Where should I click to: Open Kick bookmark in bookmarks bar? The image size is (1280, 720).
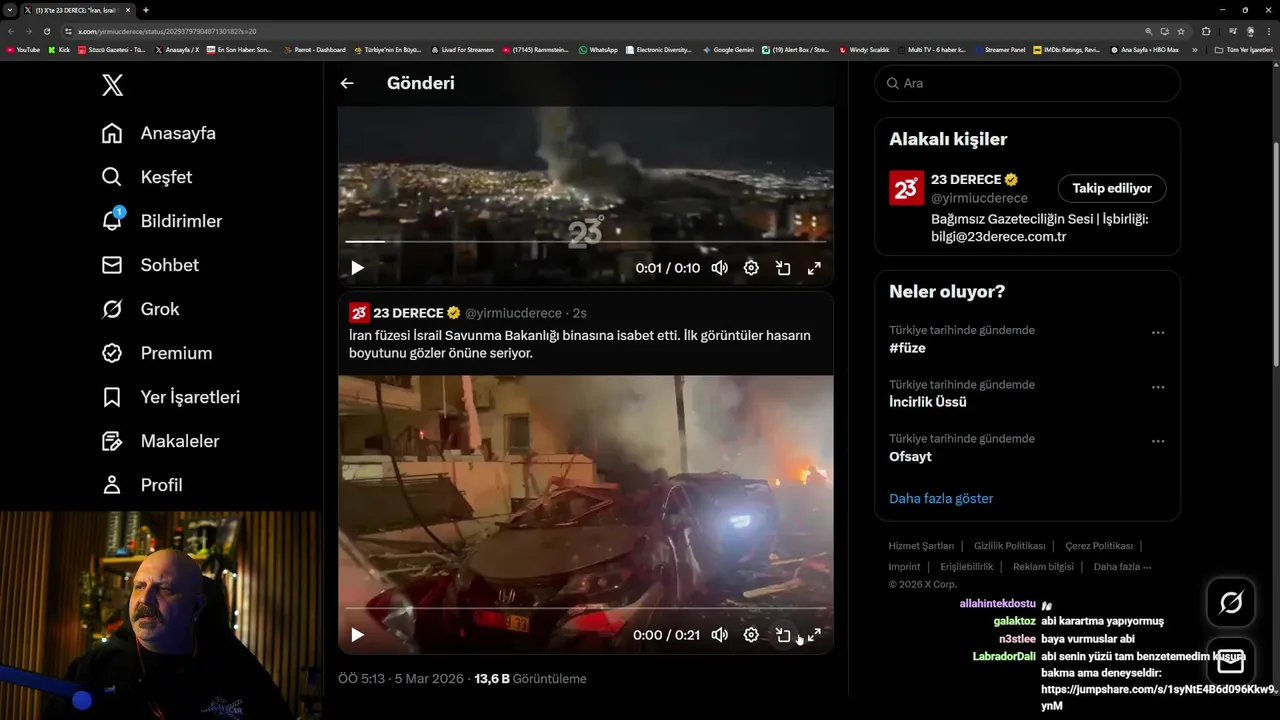tap(59, 49)
